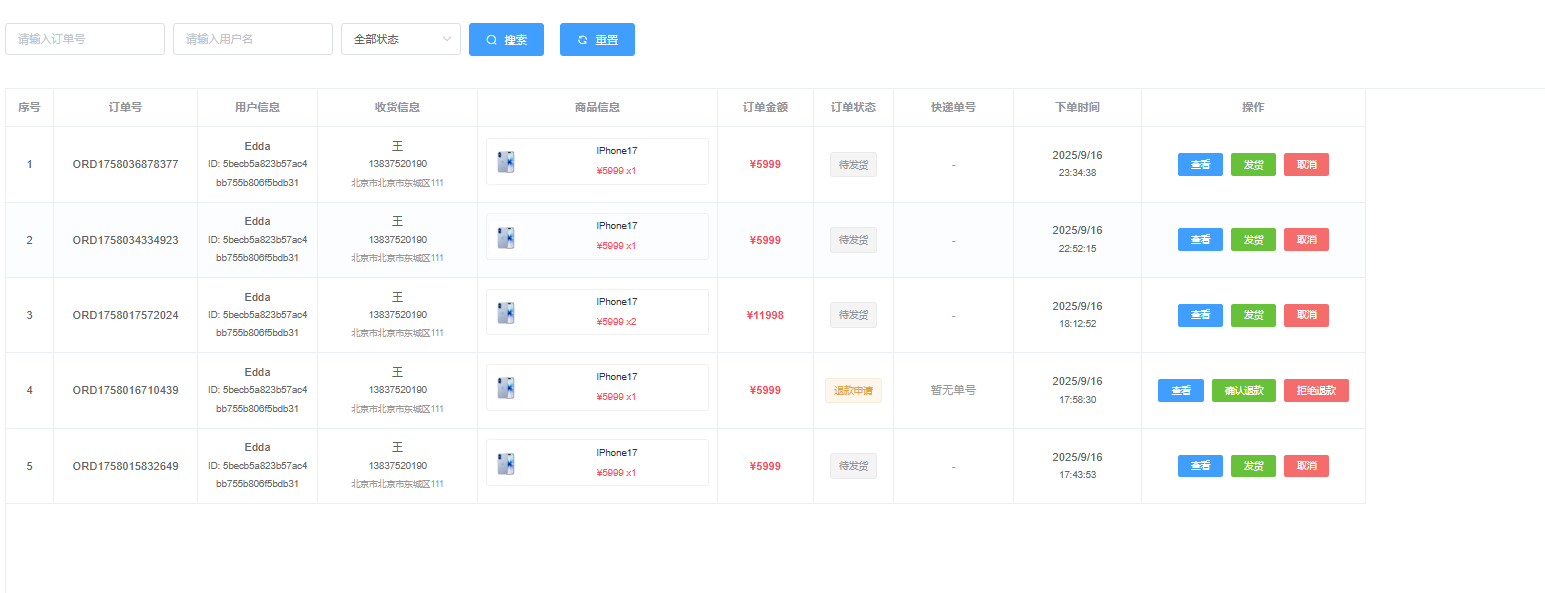1545x593 pixels.
Task: Click the order time 17:43:53
Action: [x=1077, y=474]
